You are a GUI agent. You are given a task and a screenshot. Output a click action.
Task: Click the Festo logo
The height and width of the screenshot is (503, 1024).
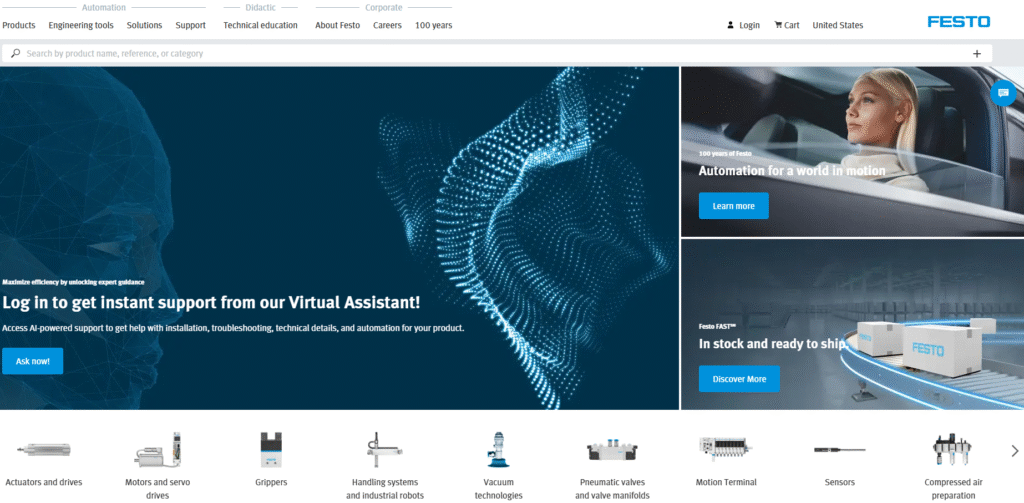(959, 22)
